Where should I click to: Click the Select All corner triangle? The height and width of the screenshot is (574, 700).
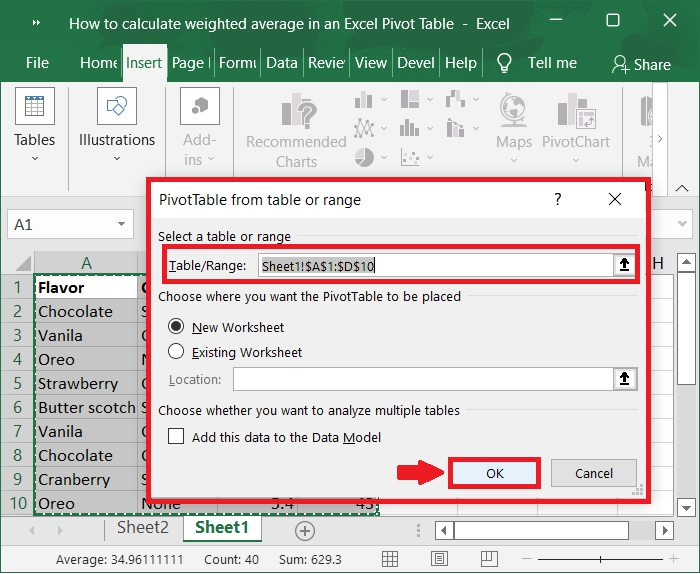(x=22, y=263)
